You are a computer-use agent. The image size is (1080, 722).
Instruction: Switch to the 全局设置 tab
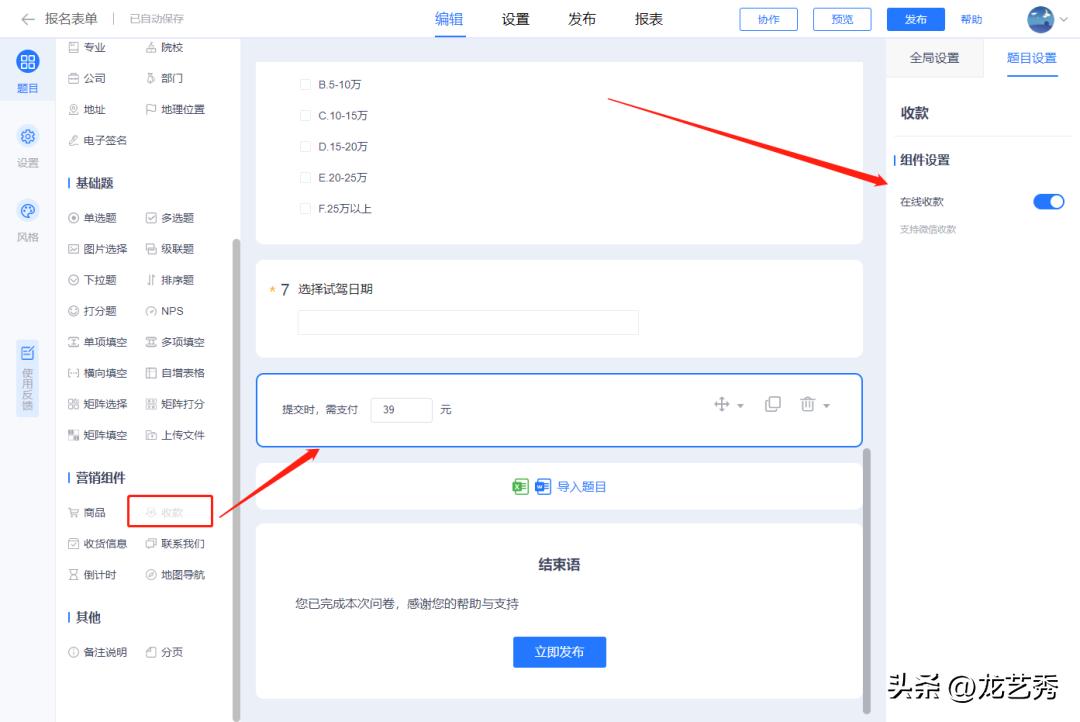pos(934,57)
